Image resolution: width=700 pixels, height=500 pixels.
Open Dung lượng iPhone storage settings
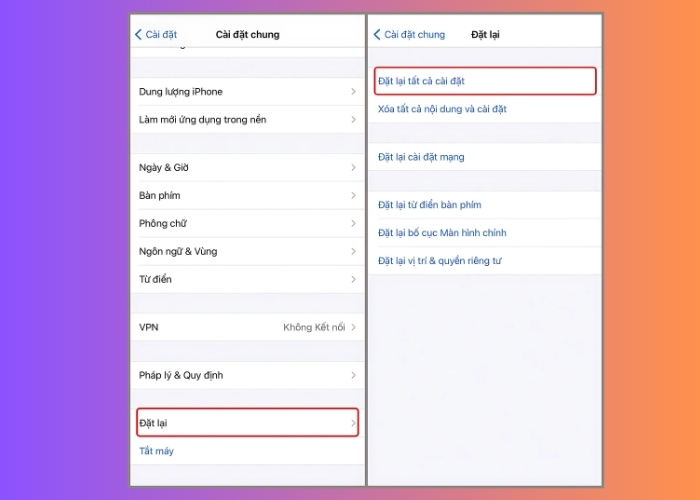pyautogui.click(x=181, y=92)
